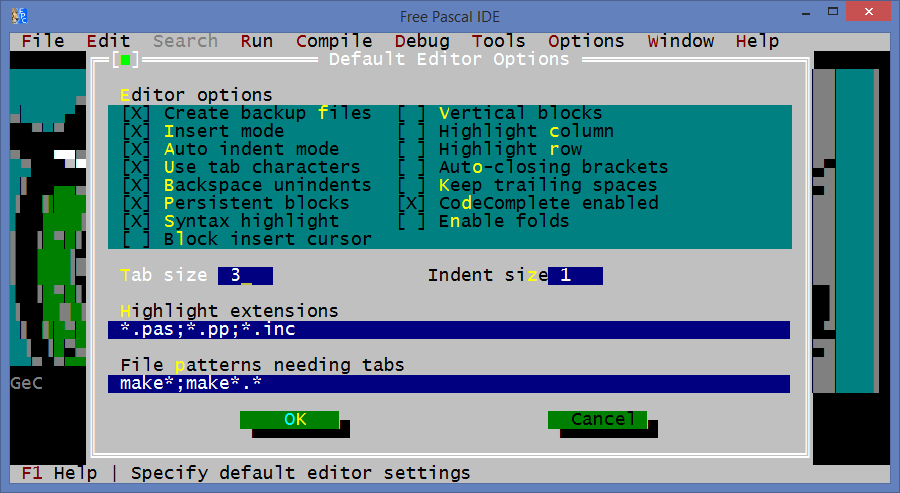Click F1 Help in status bar

pyautogui.click(x=59, y=473)
